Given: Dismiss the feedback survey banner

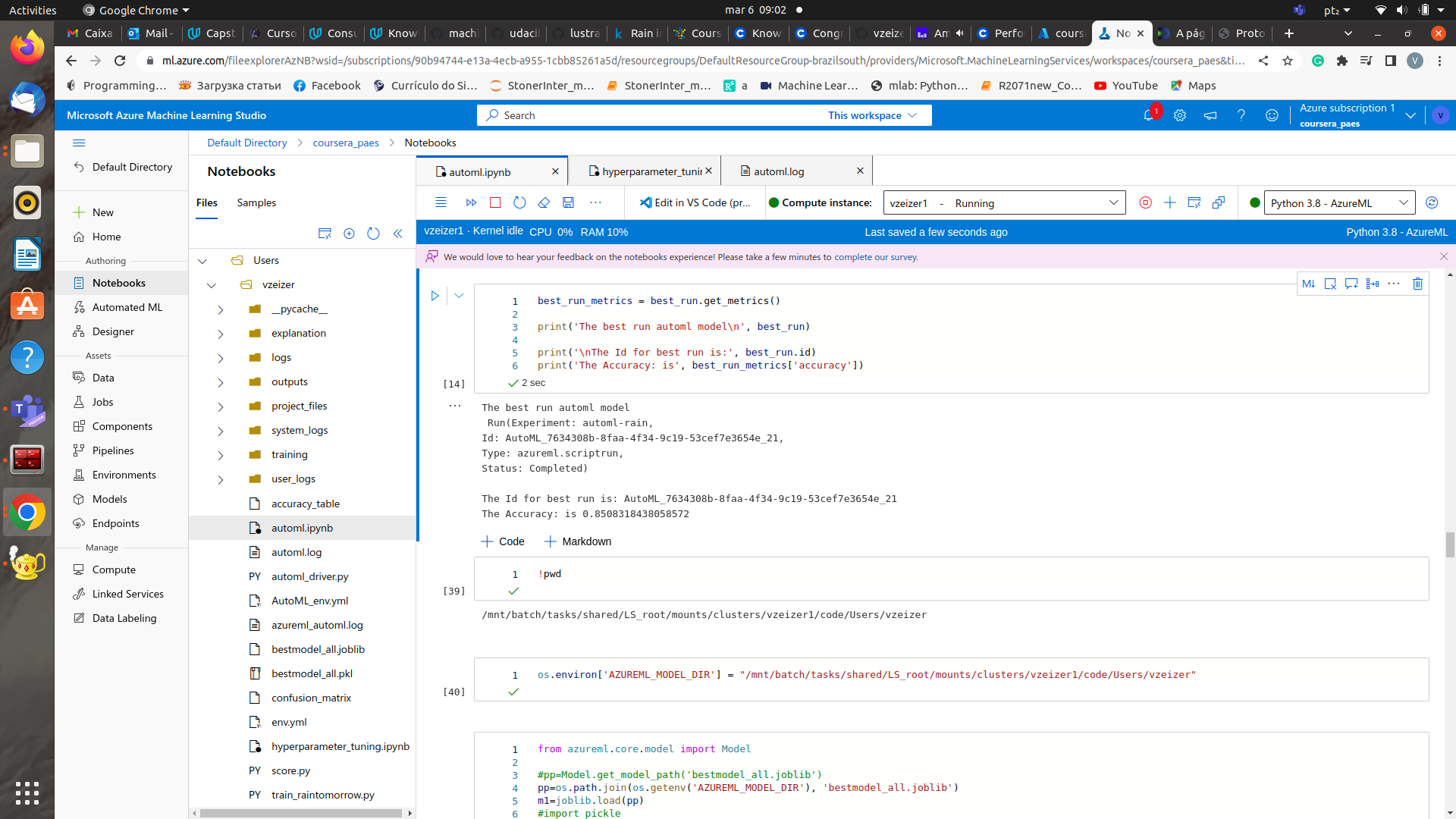Looking at the screenshot, I should tap(1443, 256).
